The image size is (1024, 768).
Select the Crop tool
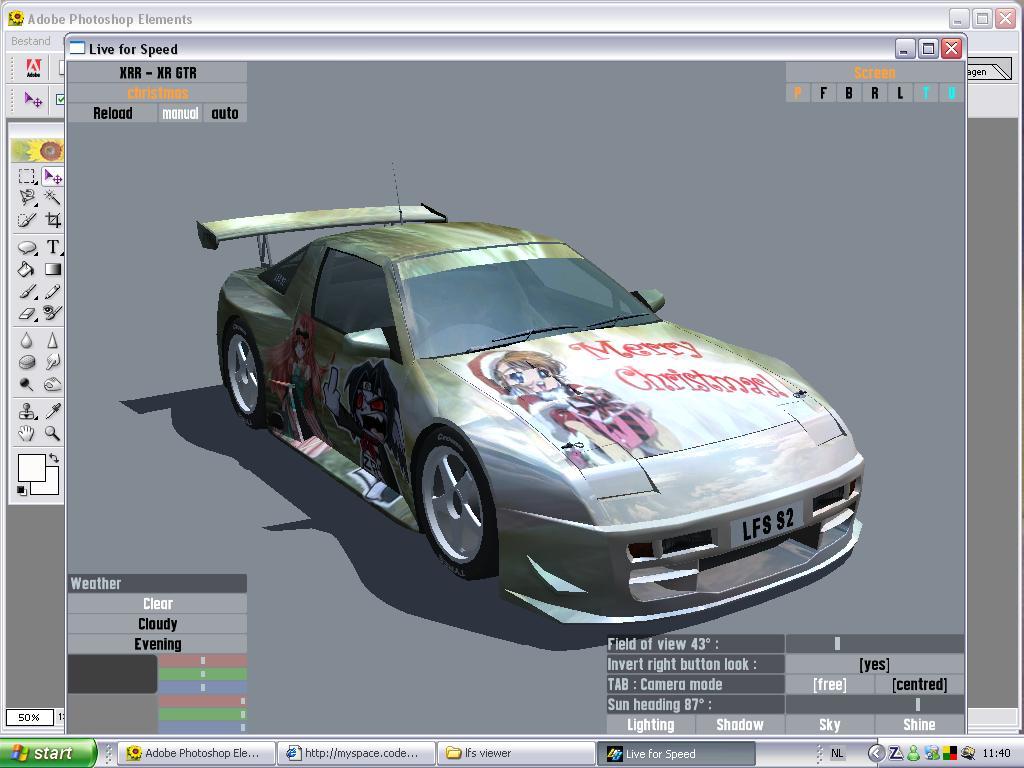pyautogui.click(x=52, y=220)
